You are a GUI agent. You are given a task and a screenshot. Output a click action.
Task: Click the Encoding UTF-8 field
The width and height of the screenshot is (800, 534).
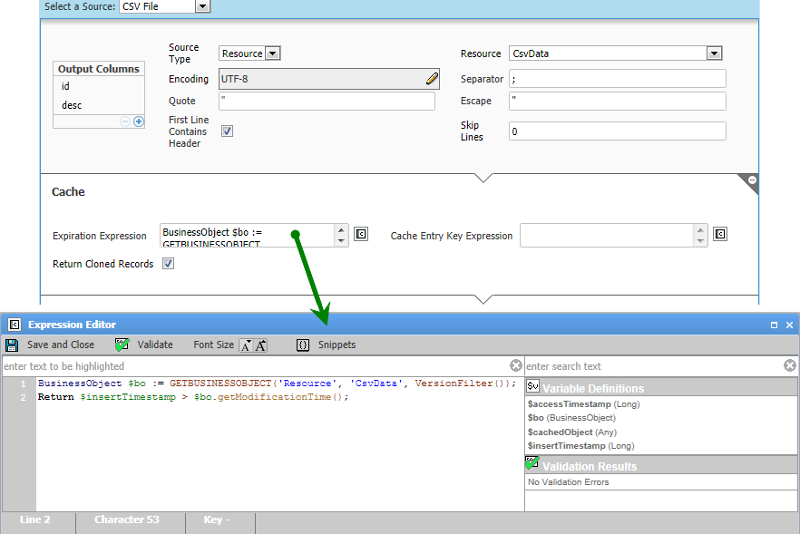pyautogui.click(x=329, y=79)
